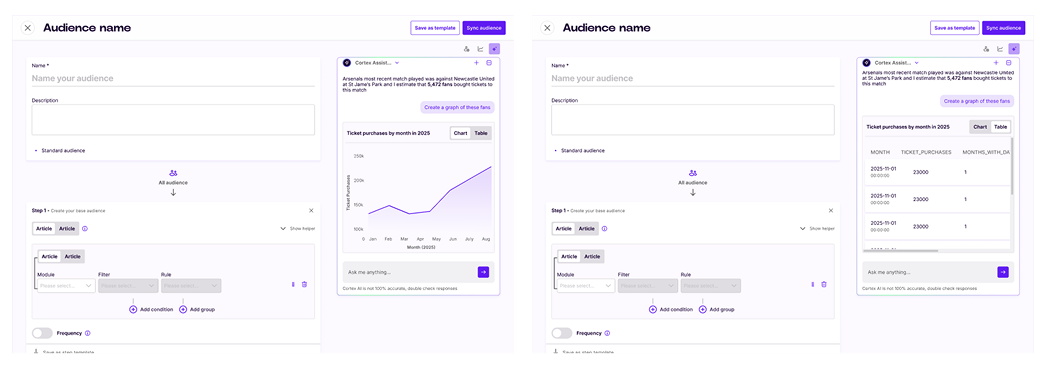Image resolution: width=1046 pixels, height=369 pixels.
Task: Close the audience editor in the chart-view screen
Action: point(27,28)
